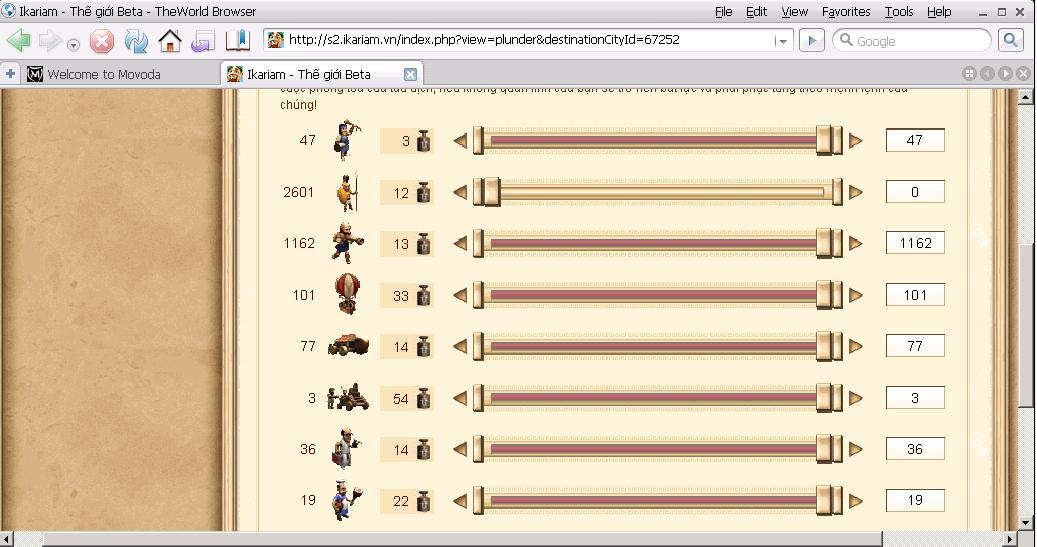Click the previous tab arrow icon

click(x=987, y=73)
